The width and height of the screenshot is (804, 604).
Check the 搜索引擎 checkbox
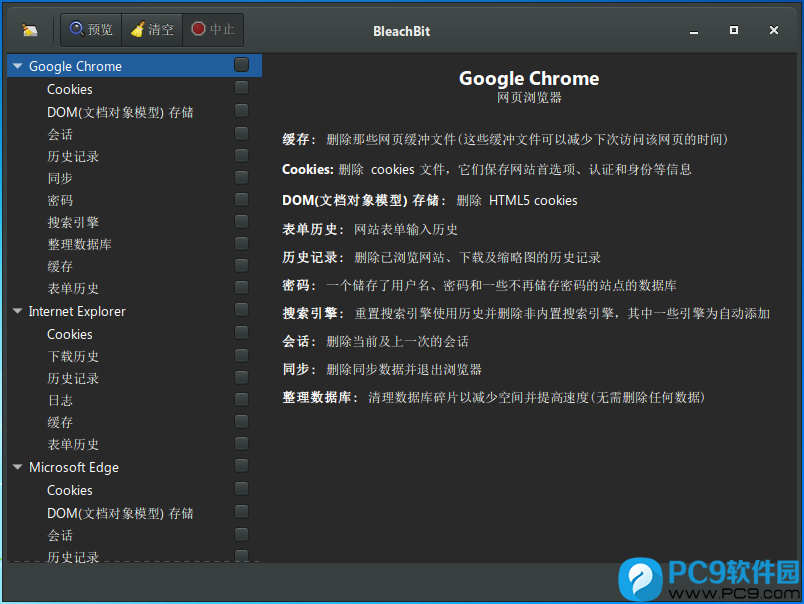[242, 222]
